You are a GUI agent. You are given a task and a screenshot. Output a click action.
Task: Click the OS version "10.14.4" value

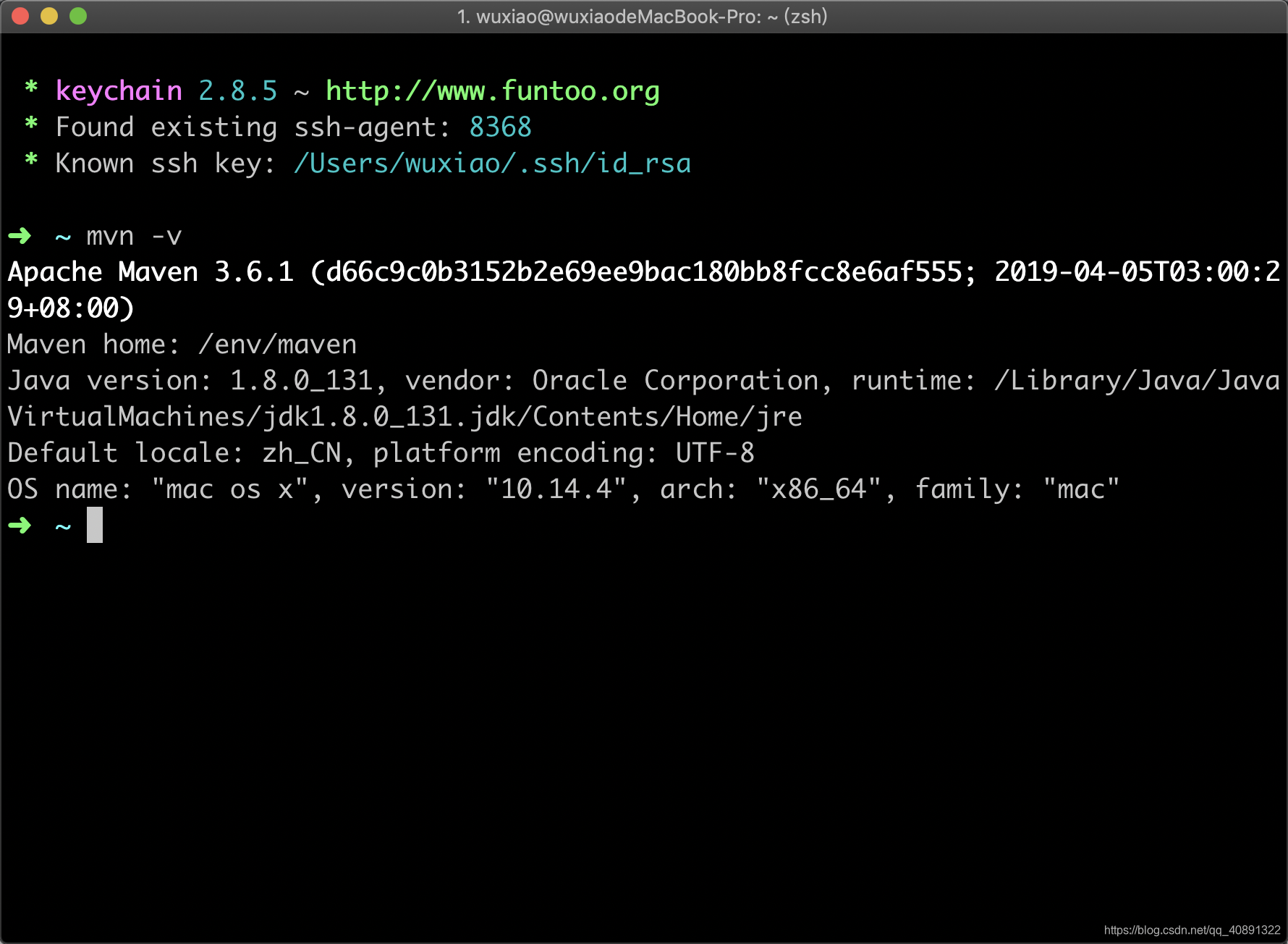click(x=556, y=489)
